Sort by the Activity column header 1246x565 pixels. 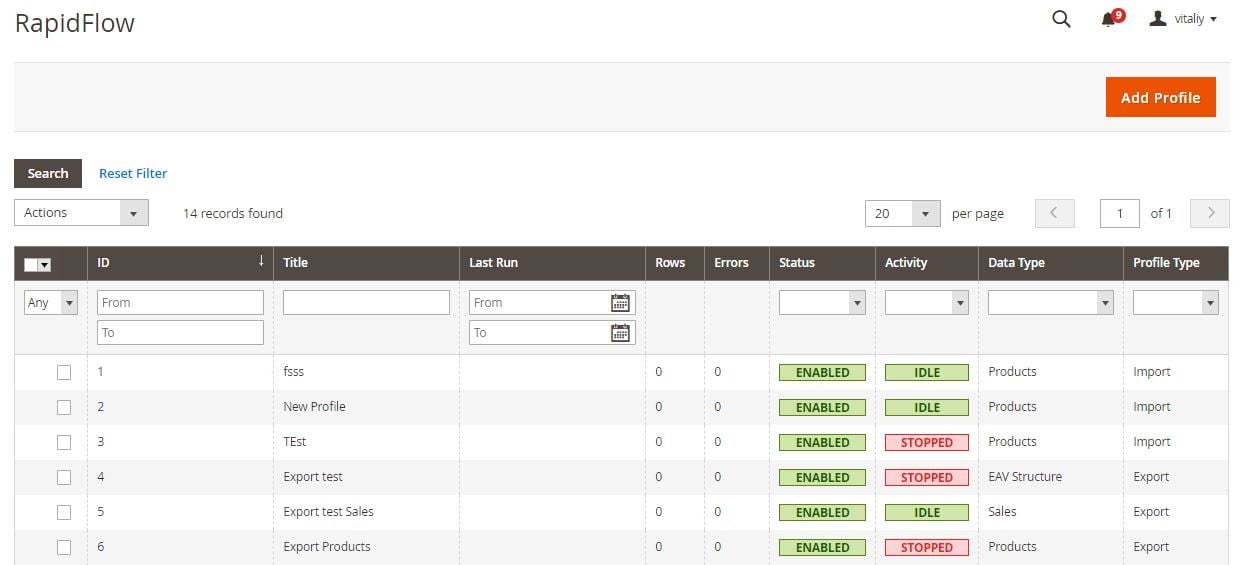click(x=926, y=263)
